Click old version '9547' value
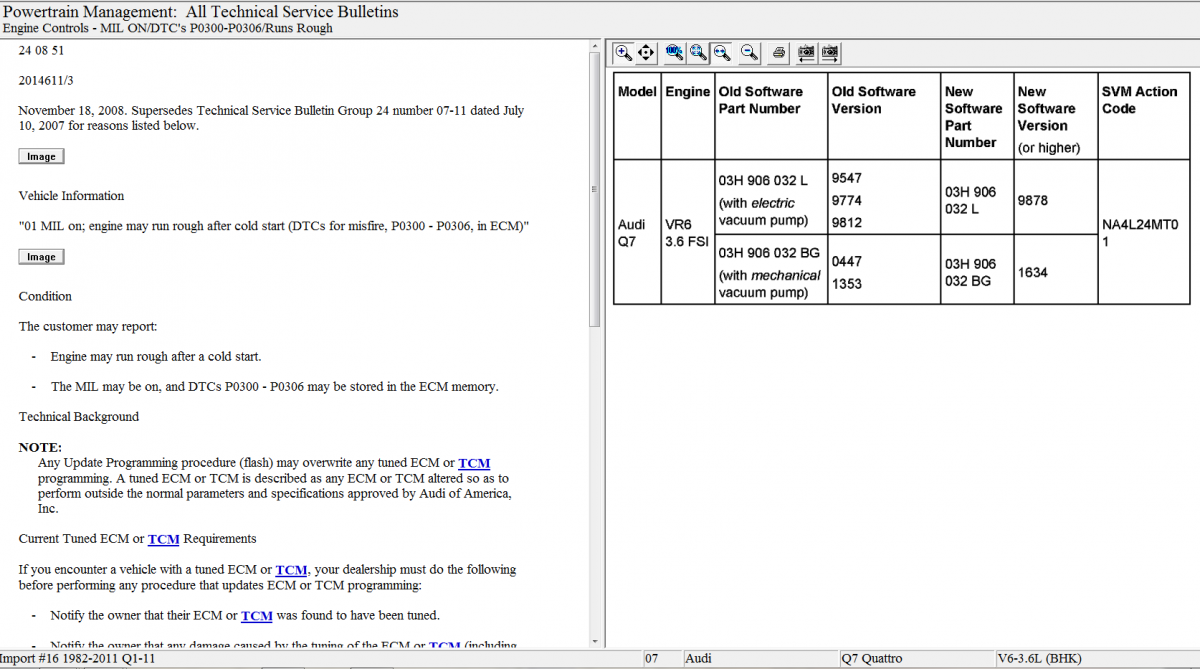The height and width of the screenshot is (669, 1200). (847, 178)
